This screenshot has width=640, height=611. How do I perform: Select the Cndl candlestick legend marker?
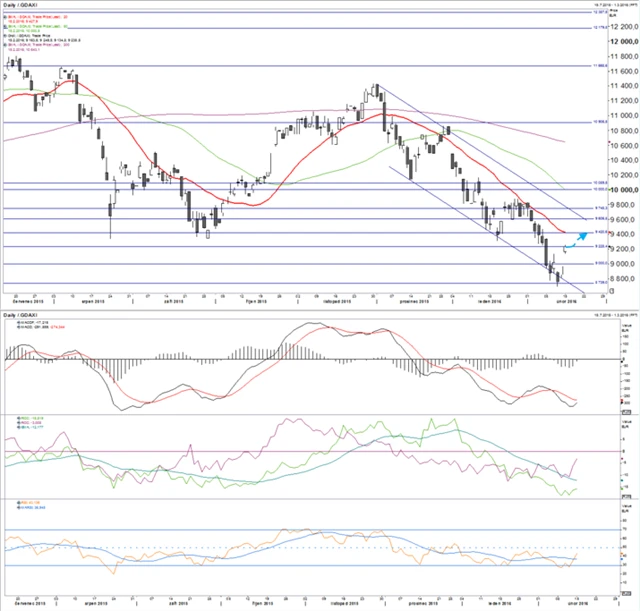4,35
